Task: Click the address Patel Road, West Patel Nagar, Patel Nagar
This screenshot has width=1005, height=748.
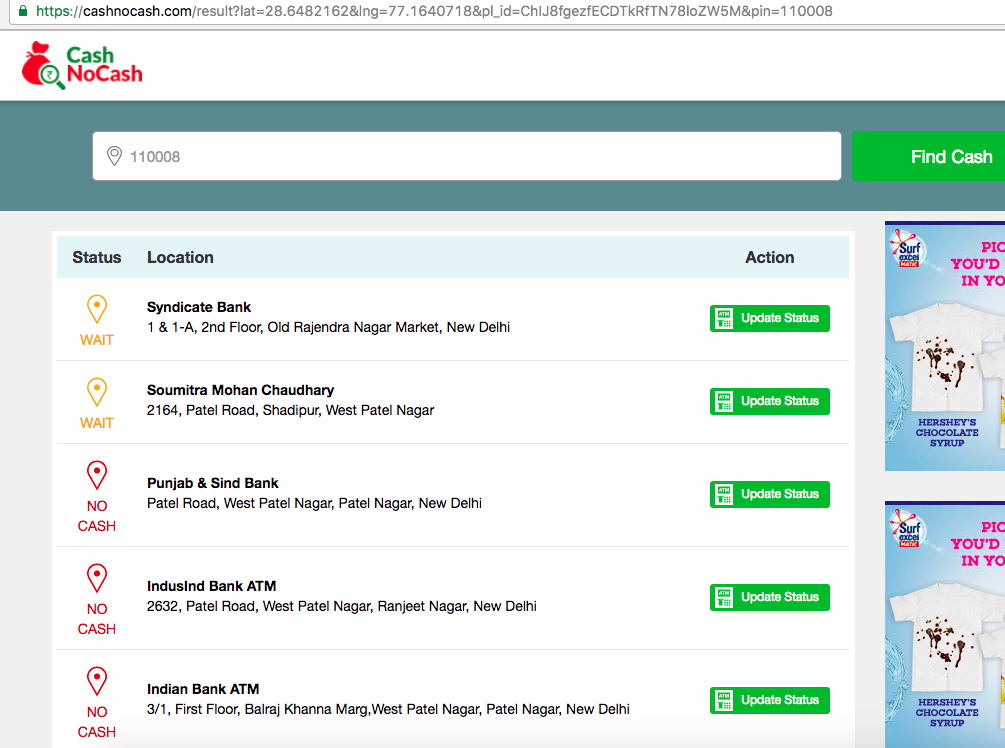Action: [x=314, y=504]
